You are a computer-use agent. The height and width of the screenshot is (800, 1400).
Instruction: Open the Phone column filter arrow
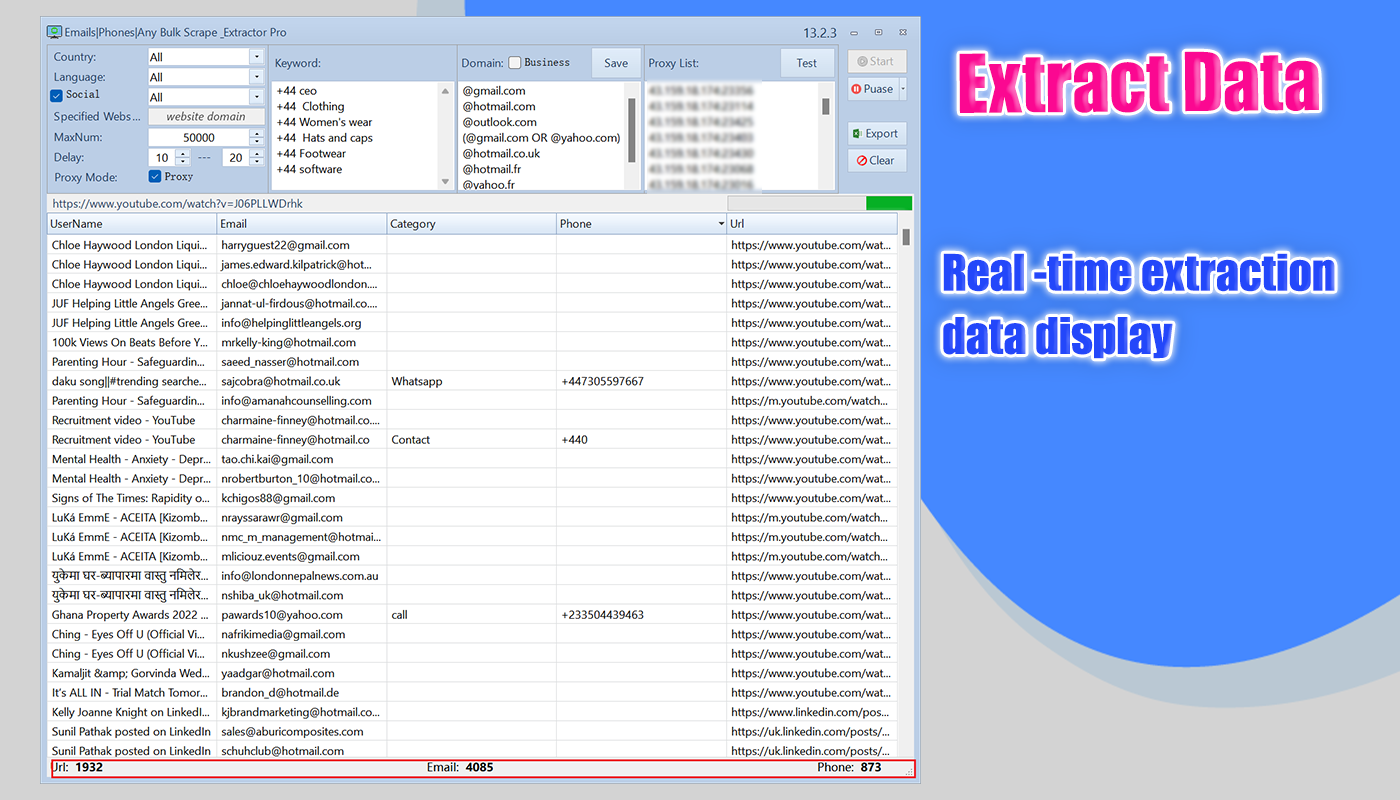[x=721, y=224]
